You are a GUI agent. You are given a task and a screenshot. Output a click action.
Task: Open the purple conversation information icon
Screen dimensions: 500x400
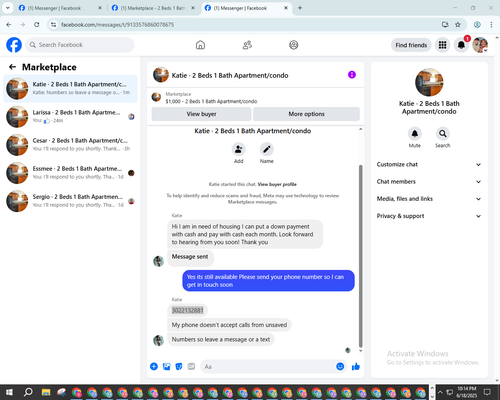click(352, 75)
